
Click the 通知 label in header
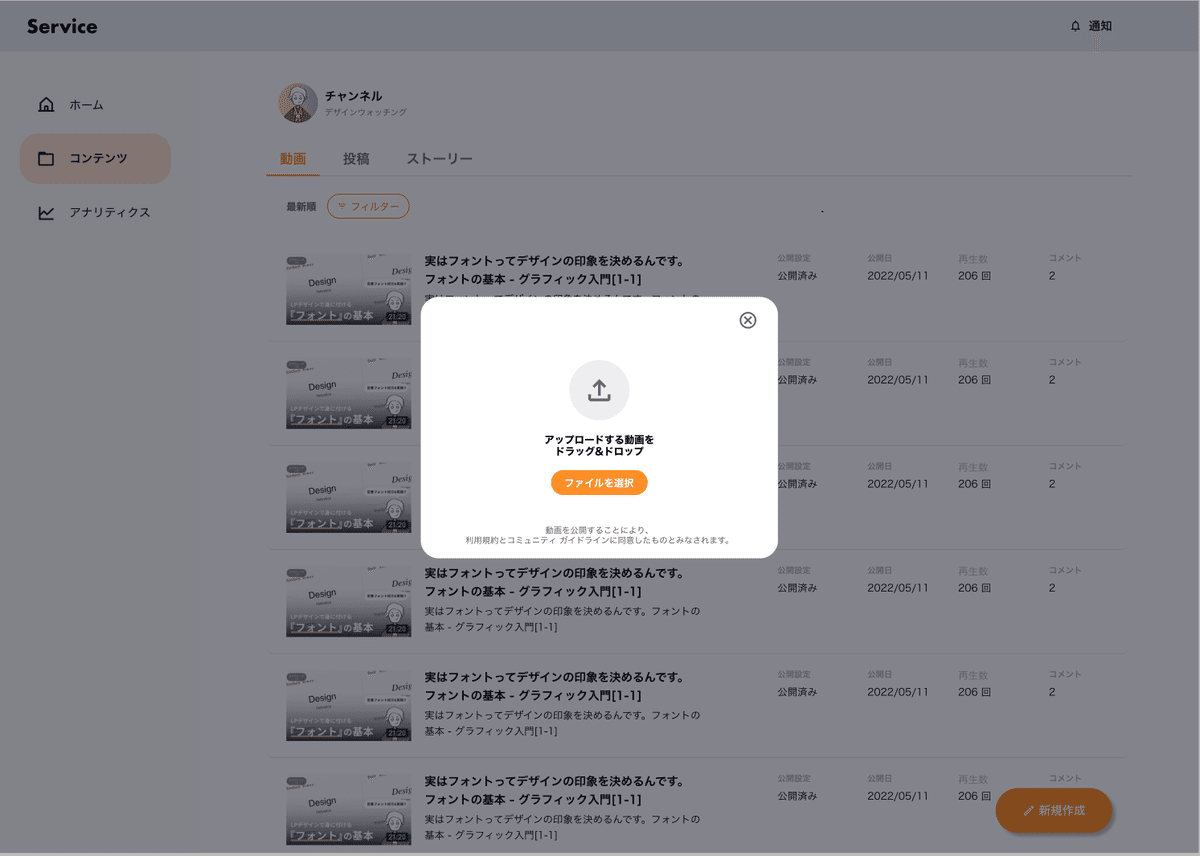(x=1100, y=26)
